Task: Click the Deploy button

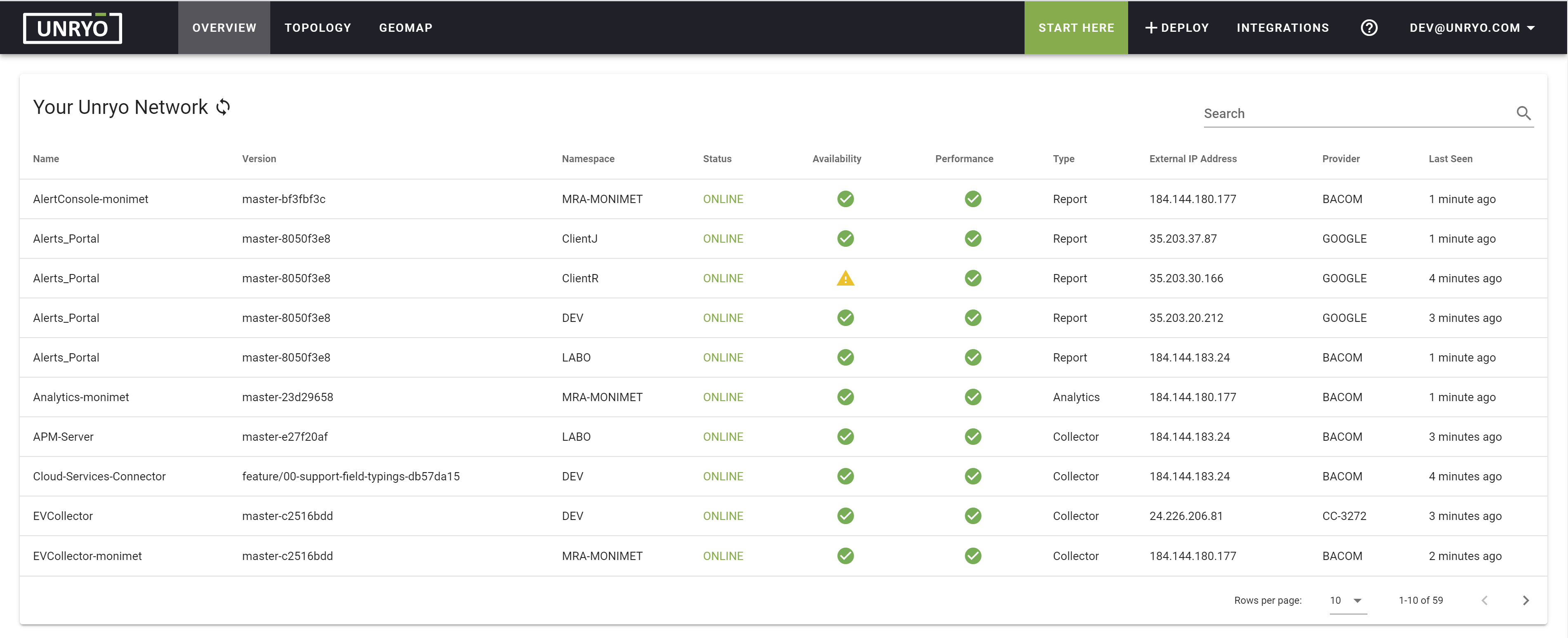Action: tap(1176, 28)
